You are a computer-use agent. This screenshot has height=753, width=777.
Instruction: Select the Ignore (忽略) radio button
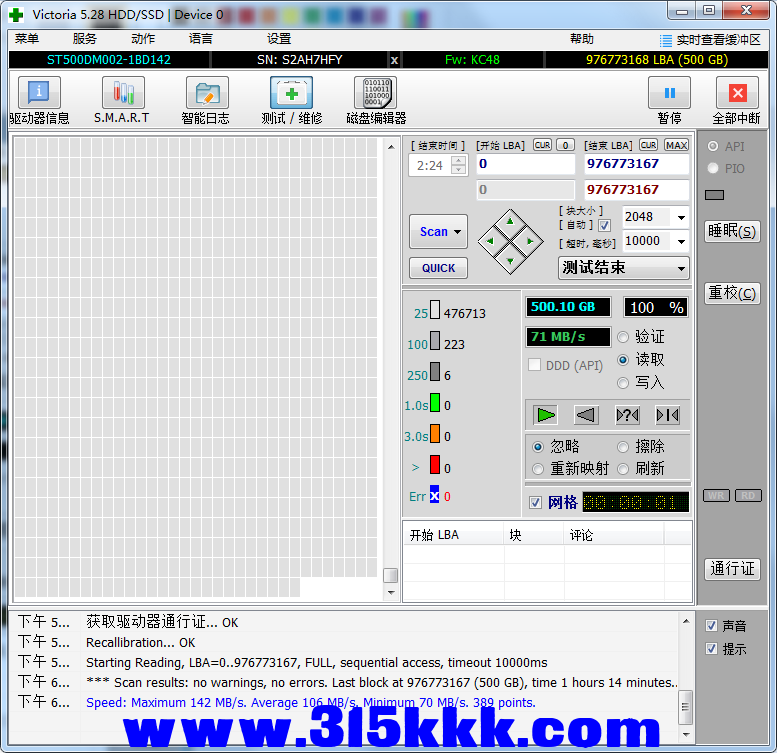pyautogui.click(x=538, y=447)
